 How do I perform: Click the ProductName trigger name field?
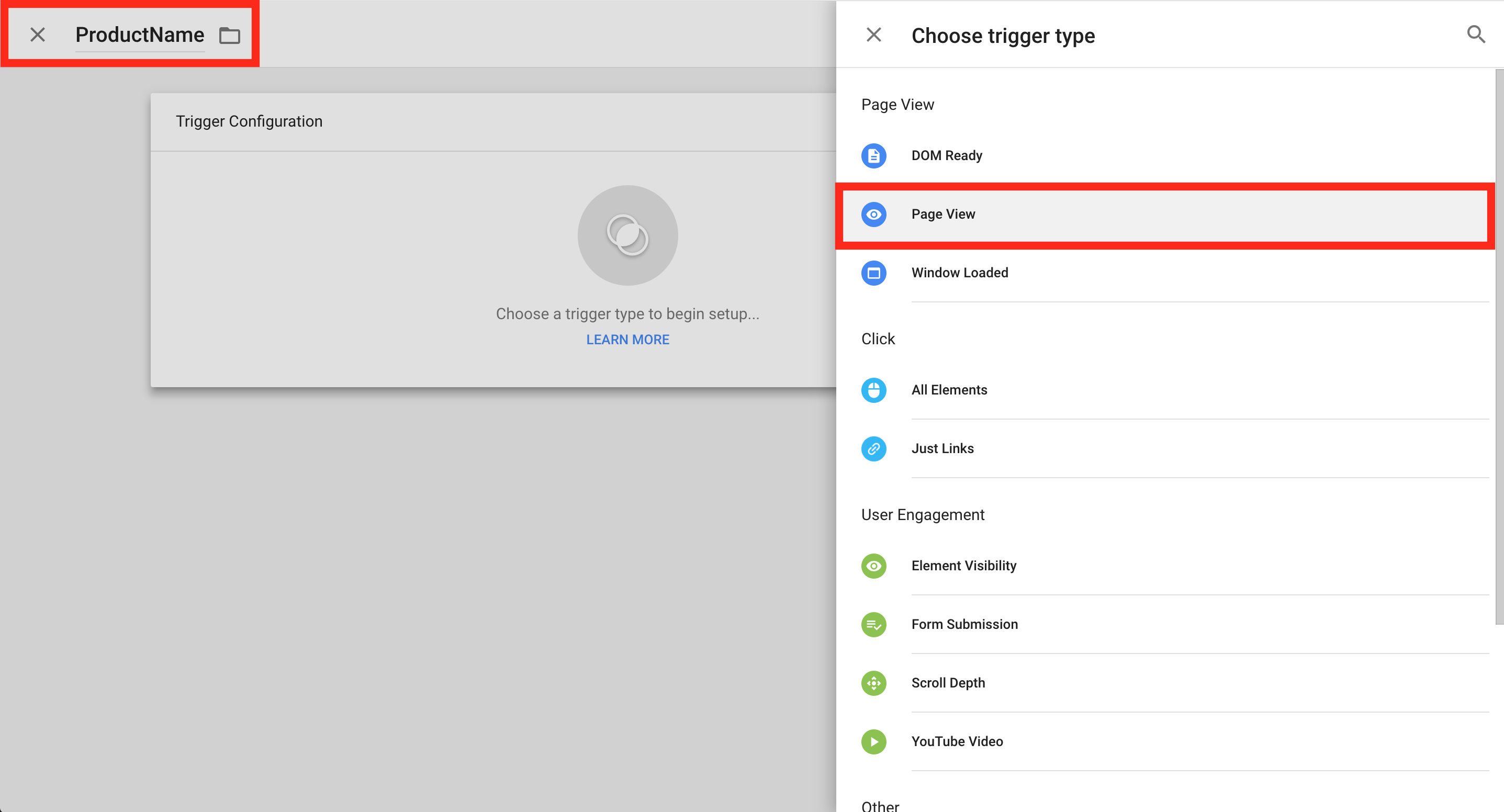(140, 35)
